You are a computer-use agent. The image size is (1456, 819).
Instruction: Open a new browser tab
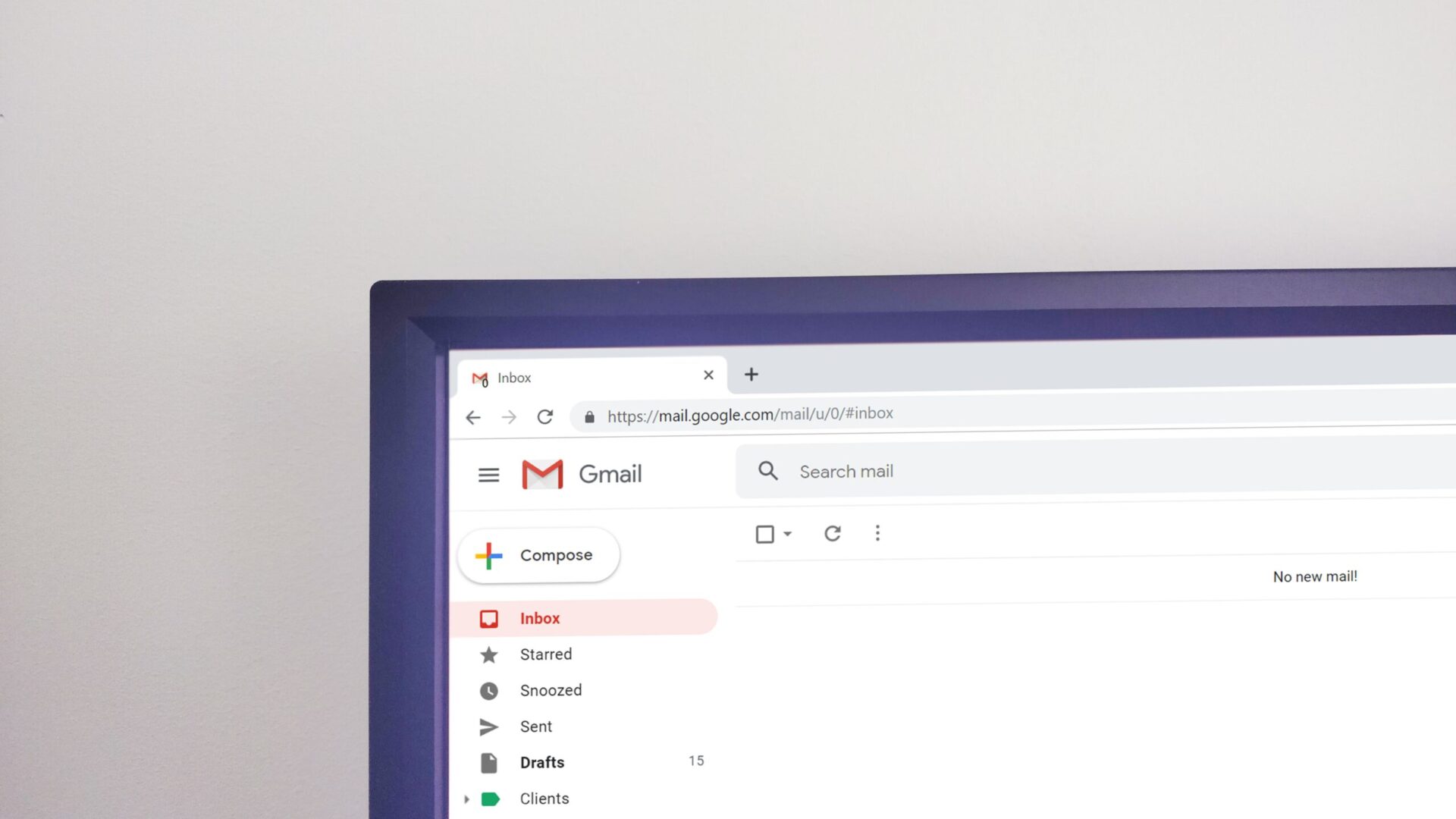click(x=751, y=375)
